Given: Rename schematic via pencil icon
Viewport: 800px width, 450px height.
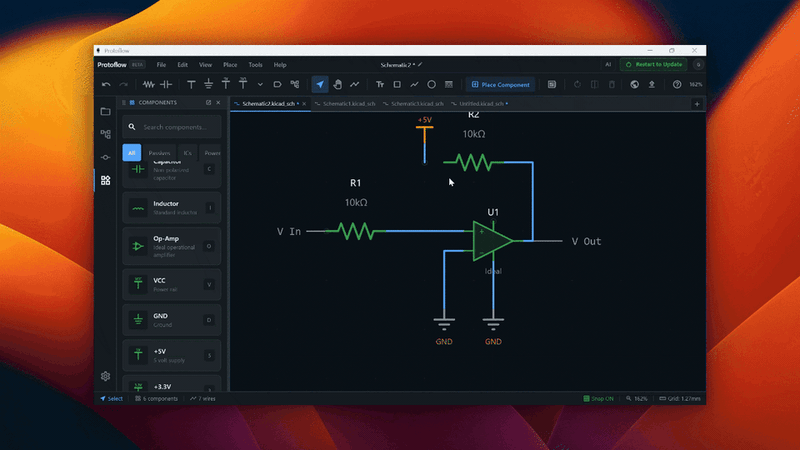Looking at the screenshot, I should coord(420,65).
